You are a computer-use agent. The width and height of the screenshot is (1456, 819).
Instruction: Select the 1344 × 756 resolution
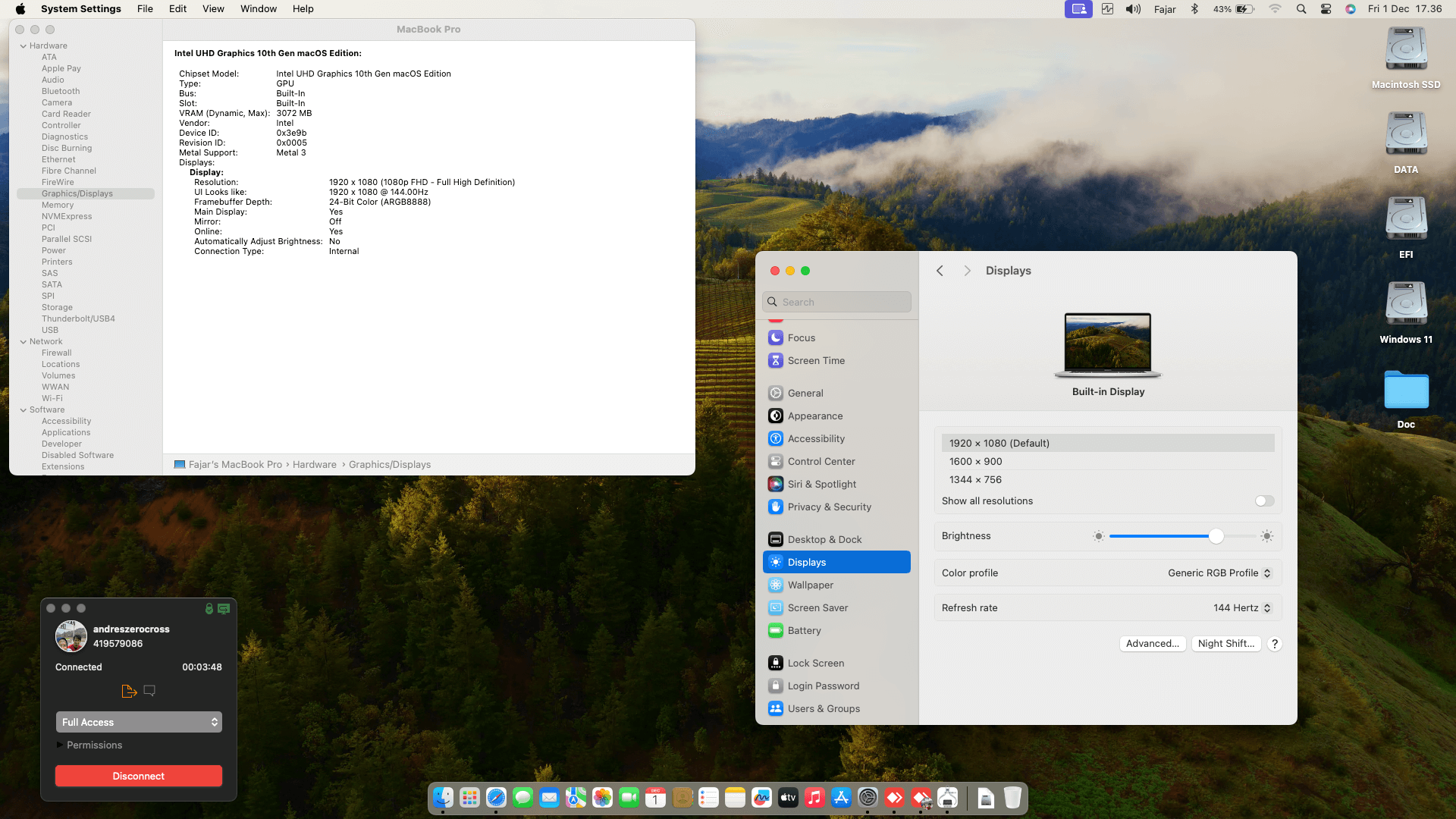click(975, 479)
